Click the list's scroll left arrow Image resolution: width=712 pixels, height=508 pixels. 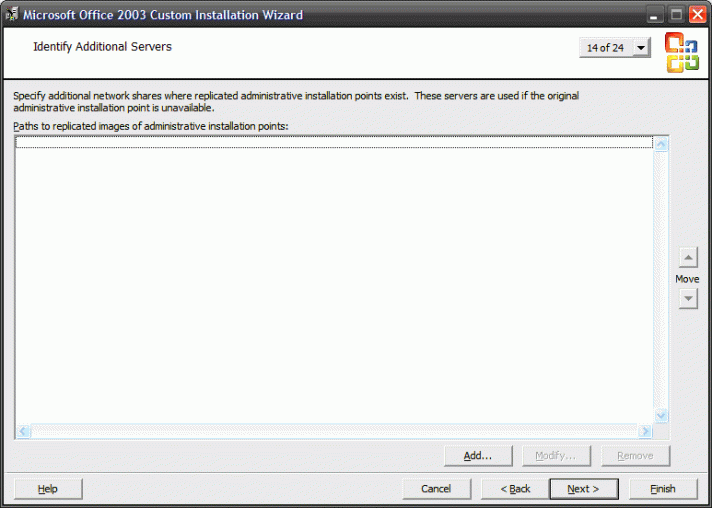click(23, 431)
